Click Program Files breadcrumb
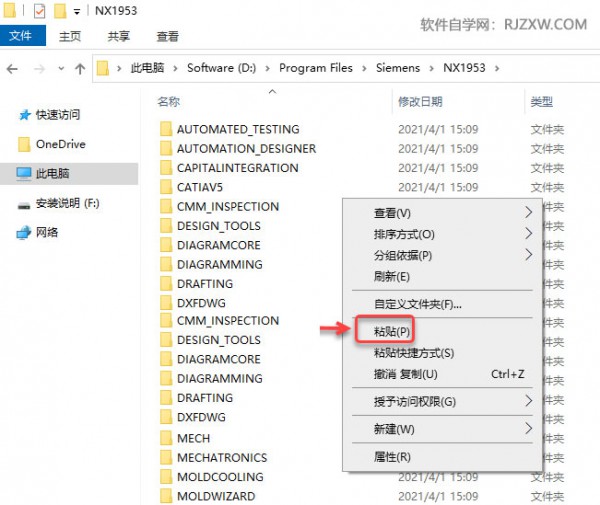Screen dimensions: 600x505 click(x=316, y=68)
